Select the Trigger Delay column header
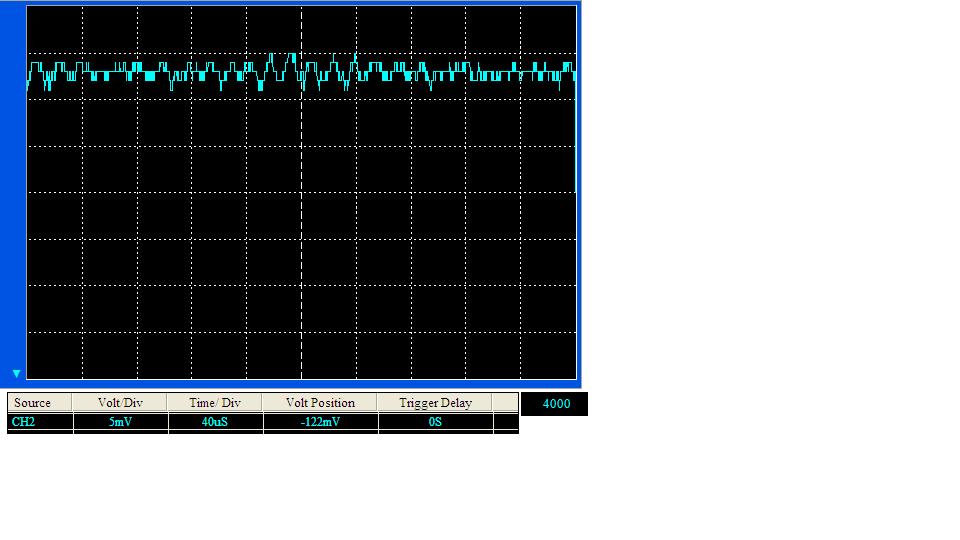This screenshot has width=960, height=540. pos(435,403)
